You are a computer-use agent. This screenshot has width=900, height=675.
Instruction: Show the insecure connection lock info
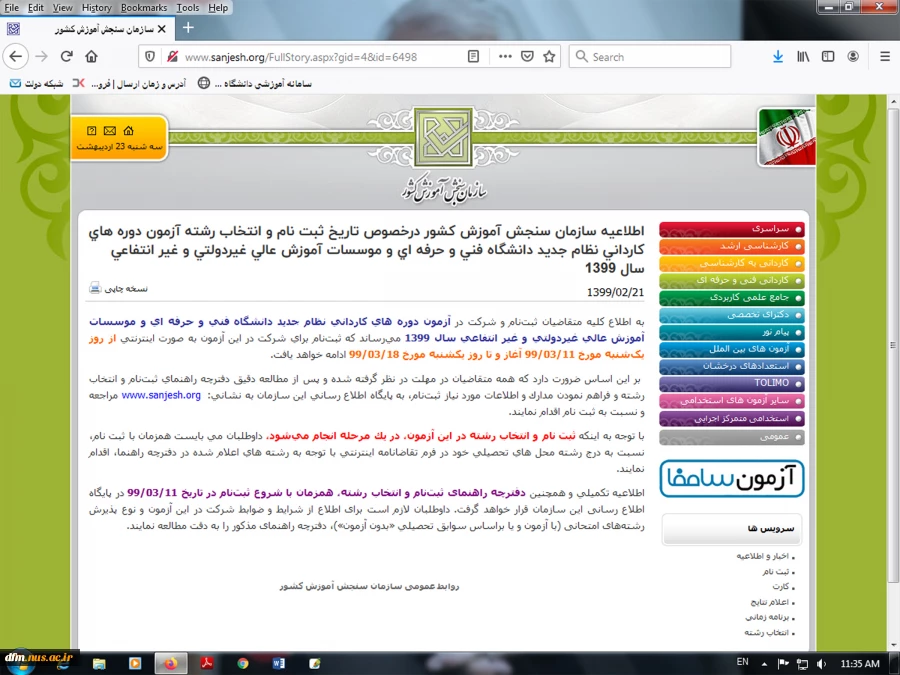[172, 57]
